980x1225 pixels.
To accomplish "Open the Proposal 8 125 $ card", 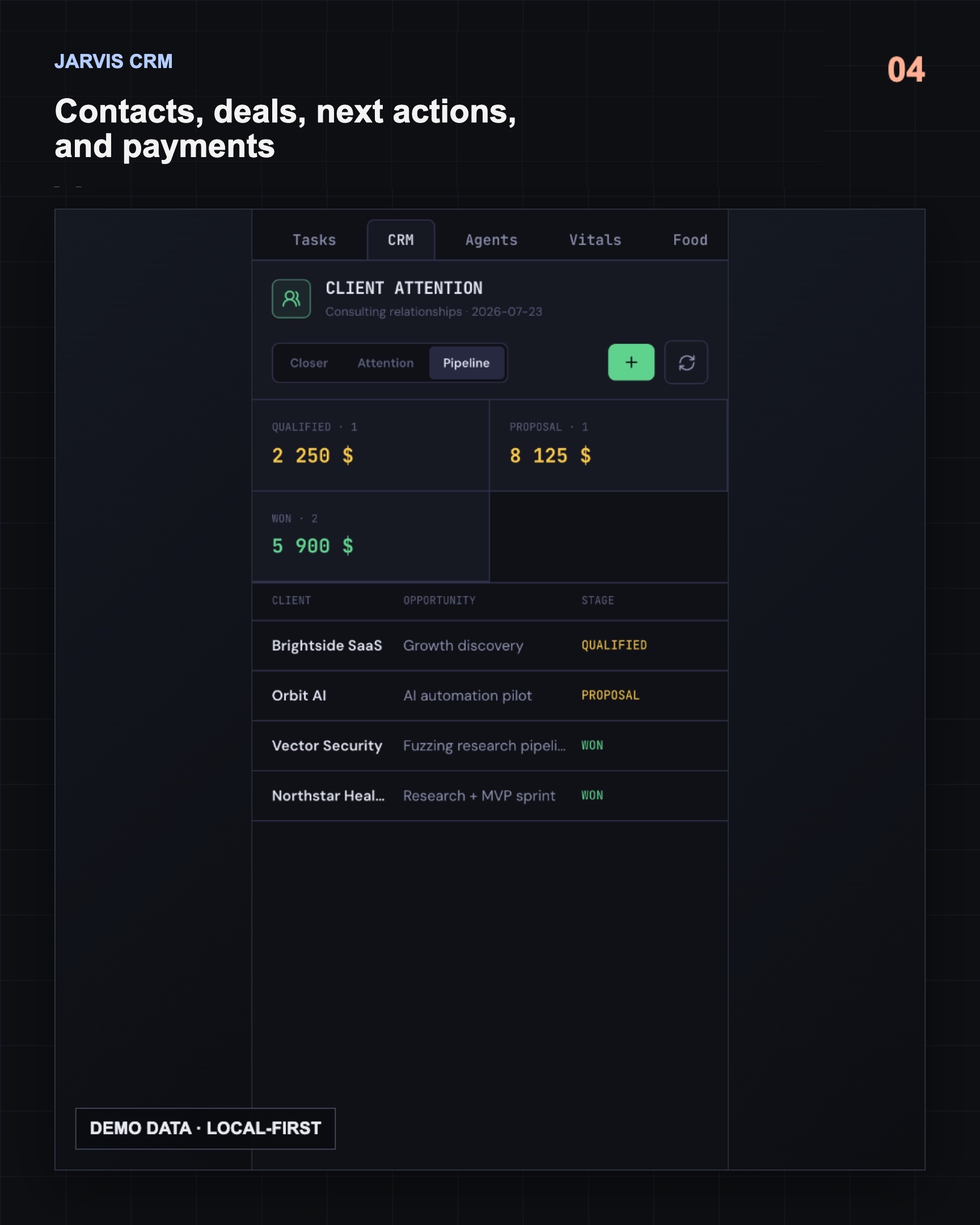I will point(608,445).
